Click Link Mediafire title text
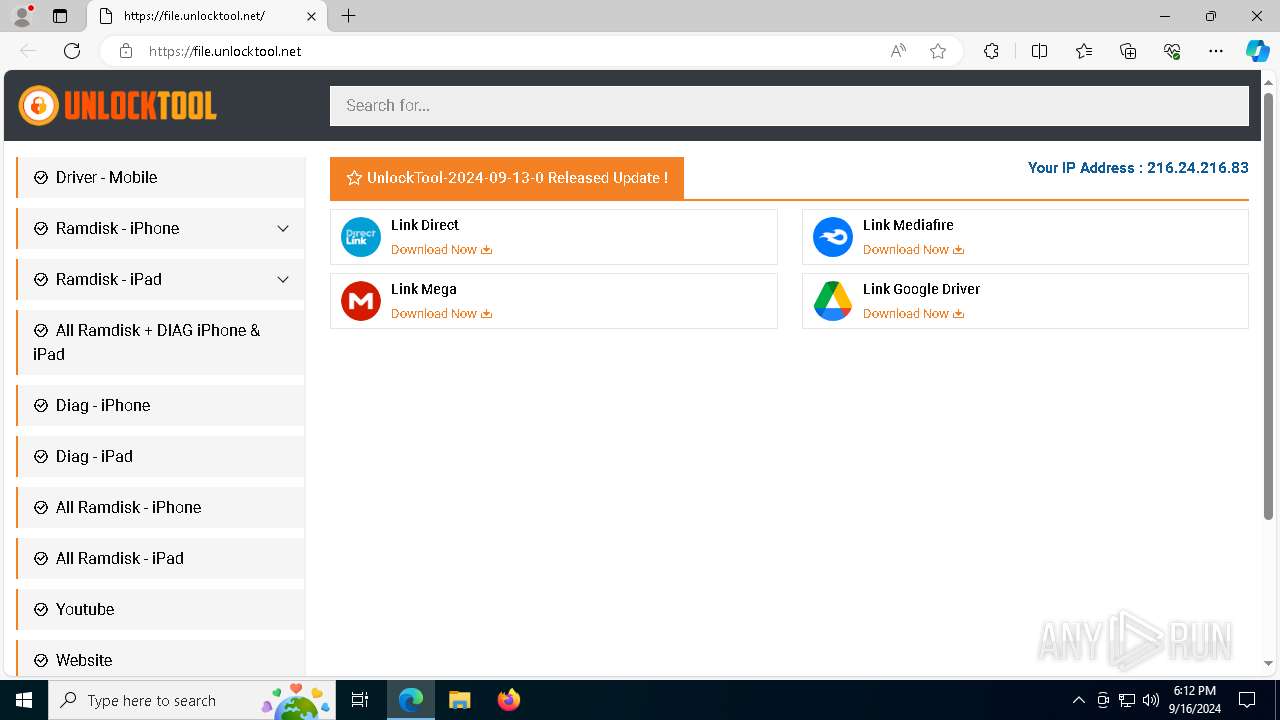This screenshot has height=720, width=1280. click(908, 225)
